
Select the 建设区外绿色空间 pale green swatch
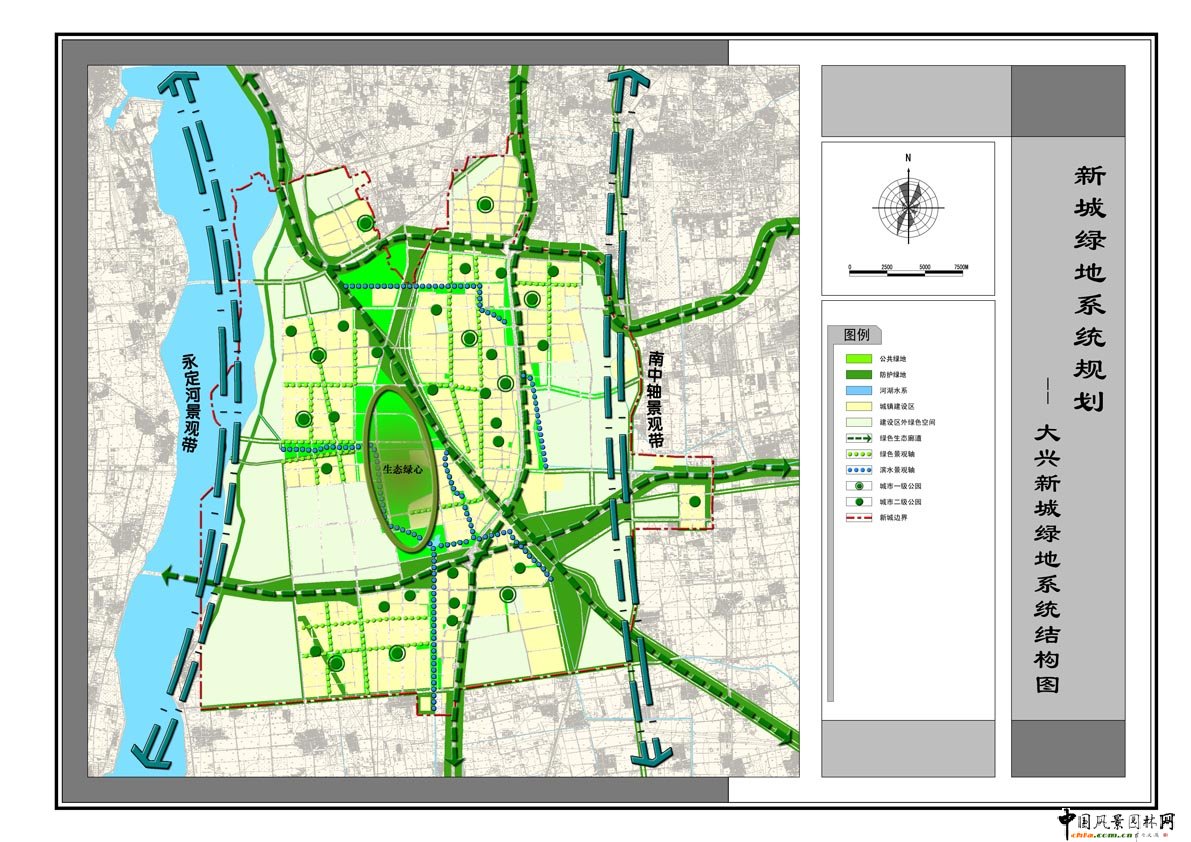tap(860, 422)
